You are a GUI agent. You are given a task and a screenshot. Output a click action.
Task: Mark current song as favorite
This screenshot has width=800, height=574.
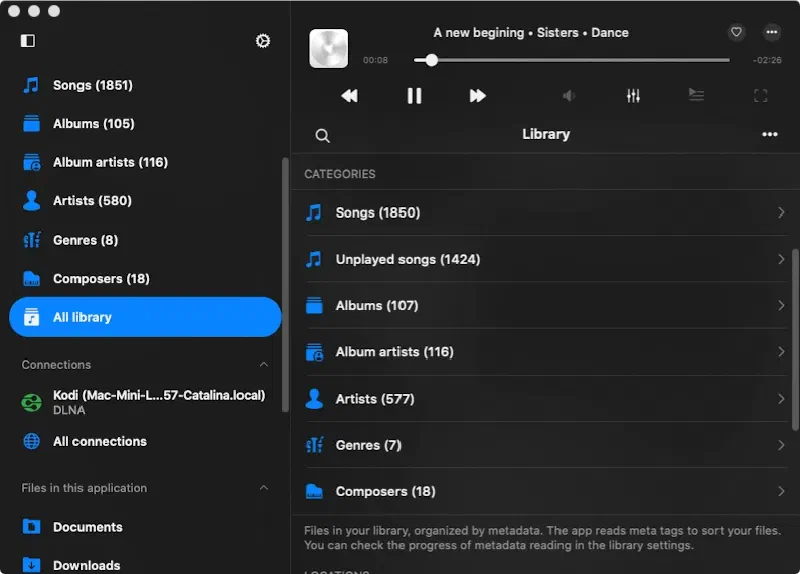[x=736, y=32]
